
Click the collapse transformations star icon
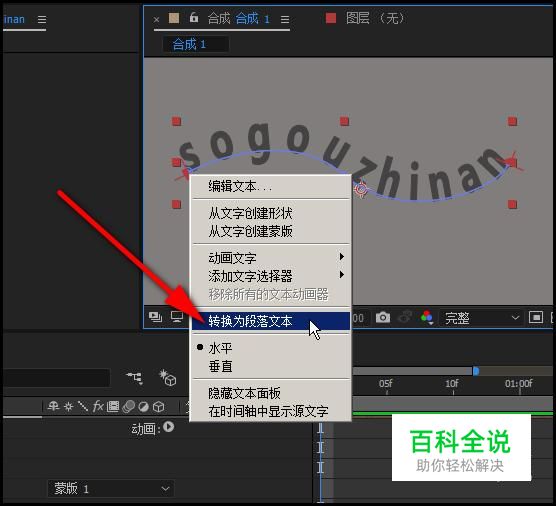pos(68,406)
